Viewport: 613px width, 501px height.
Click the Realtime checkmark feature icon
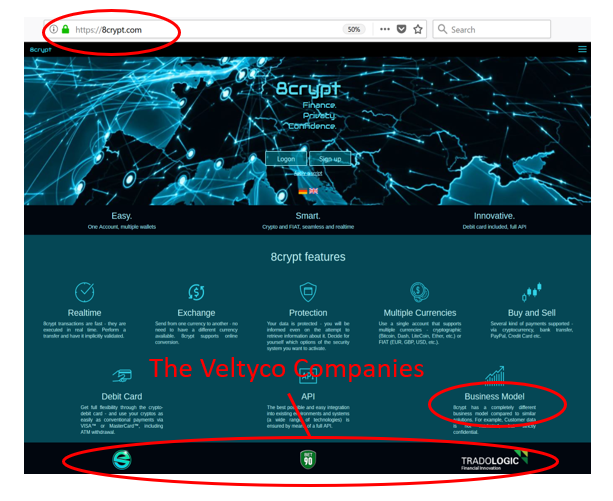coord(84,291)
